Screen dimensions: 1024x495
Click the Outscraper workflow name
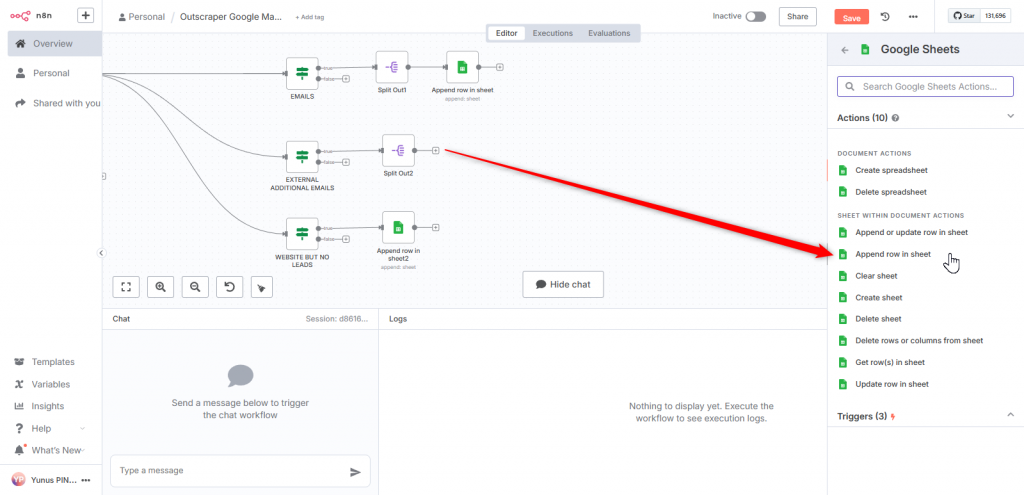tap(231, 17)
